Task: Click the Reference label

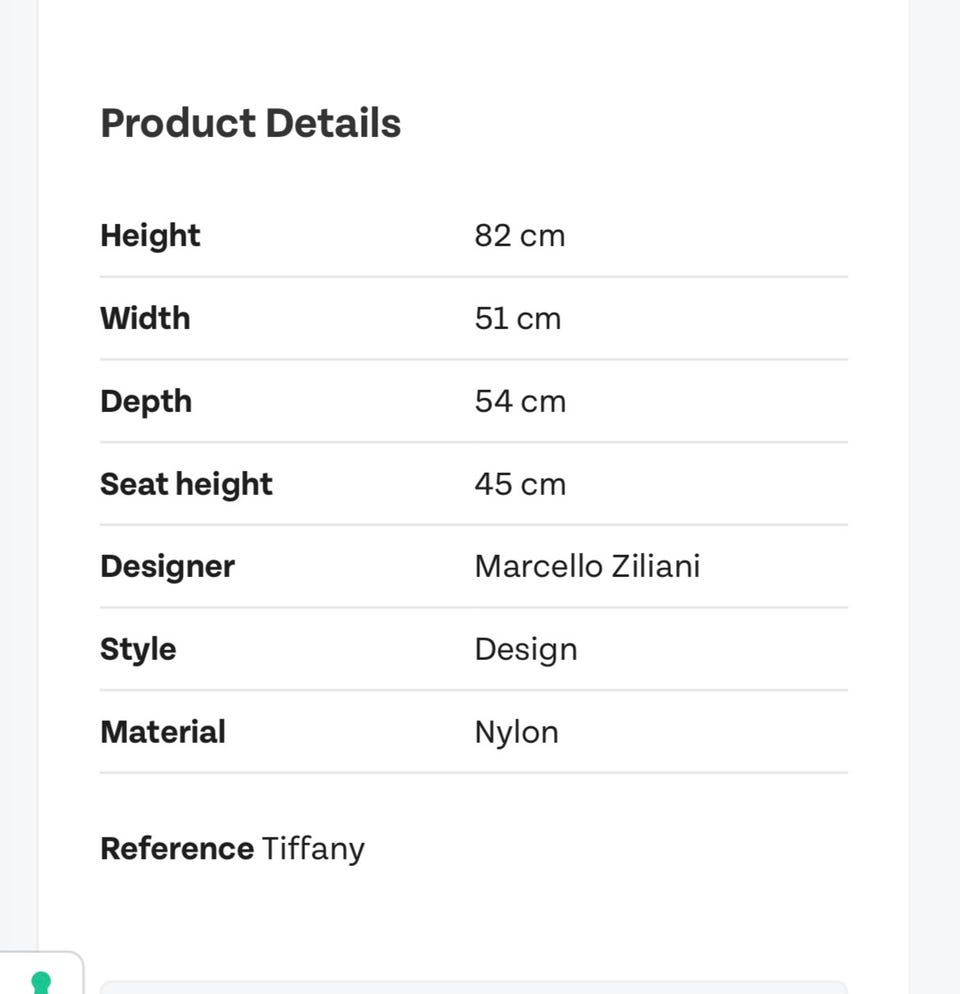Action: (x=176, y=848)
